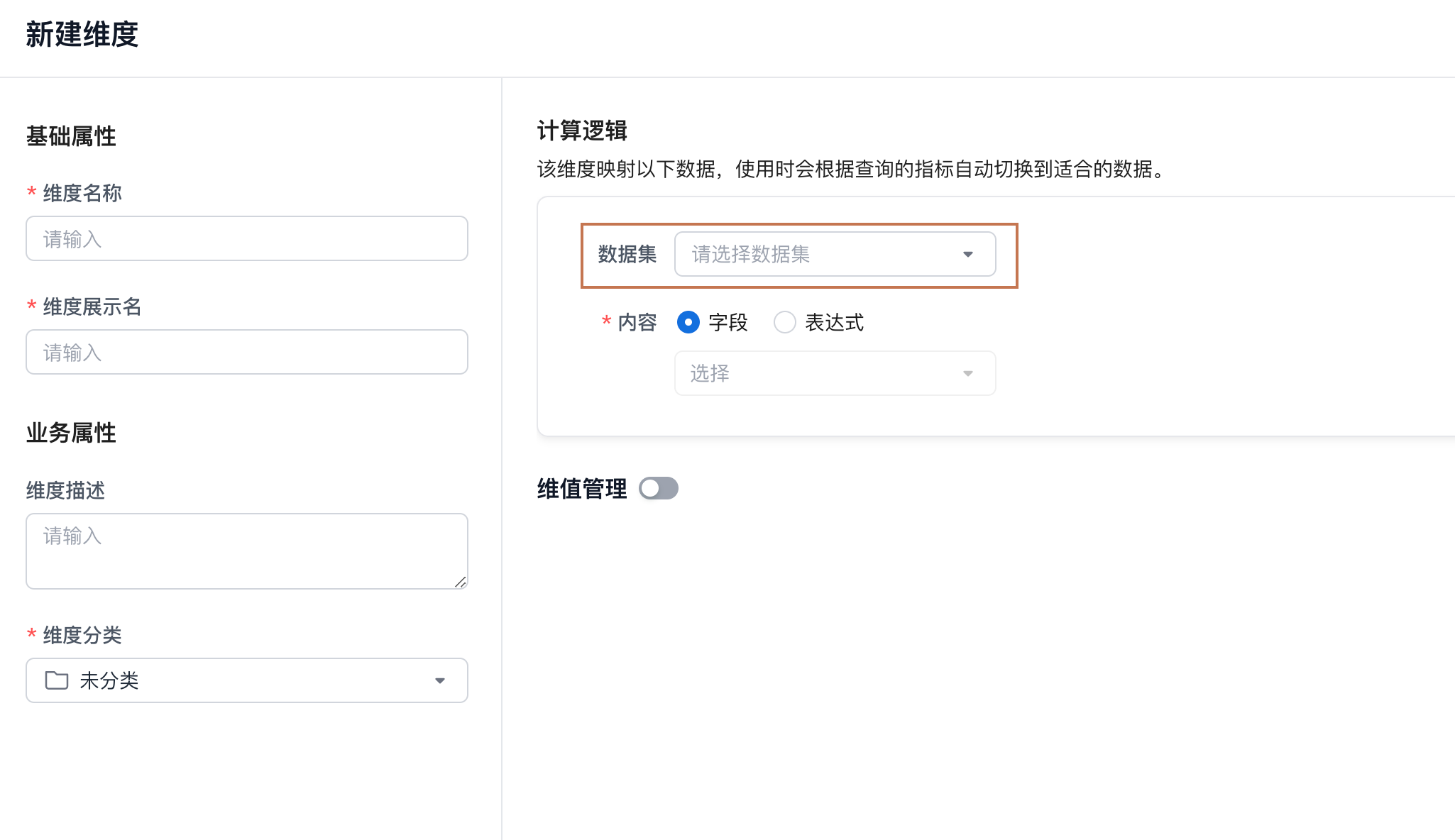The image size is (1455, 840).
Task: Click the 业务属性 section heading
Action: pyautogui.click(x=71, y=432)
